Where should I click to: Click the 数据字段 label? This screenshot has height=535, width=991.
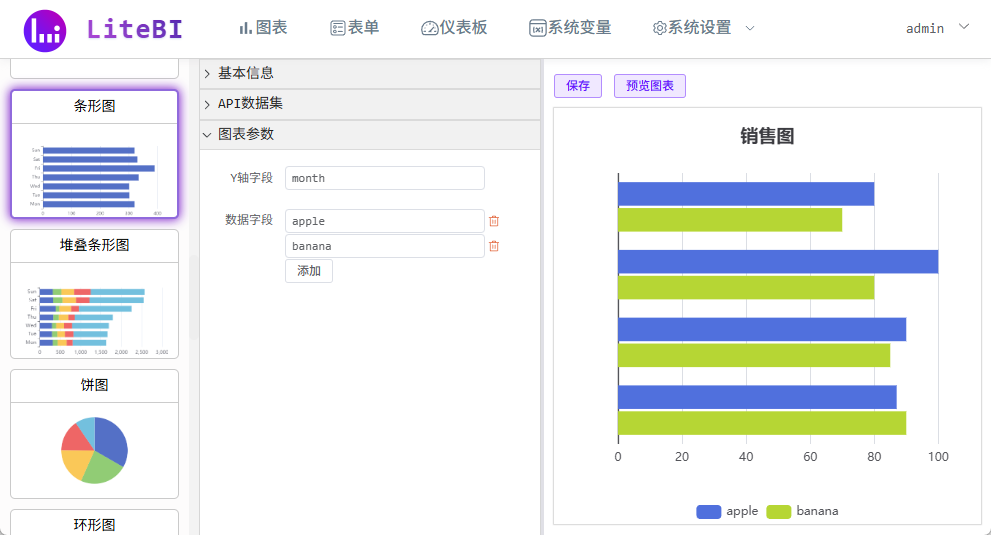(249, 219)
